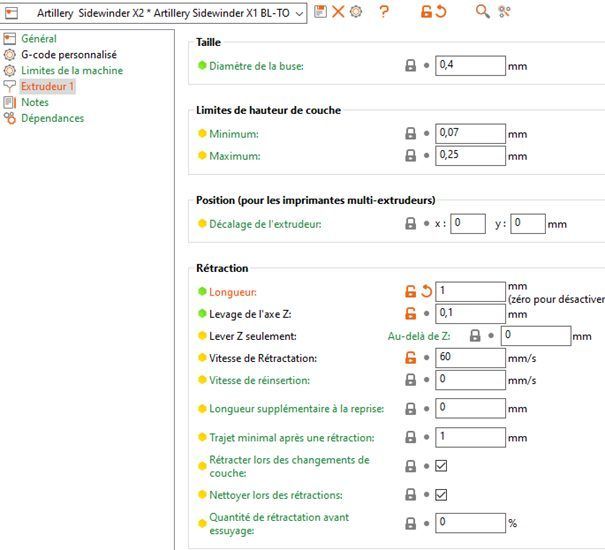Screen dimensions: 605x550
Task: Save the current printer preset
Action: coord(320,12)
